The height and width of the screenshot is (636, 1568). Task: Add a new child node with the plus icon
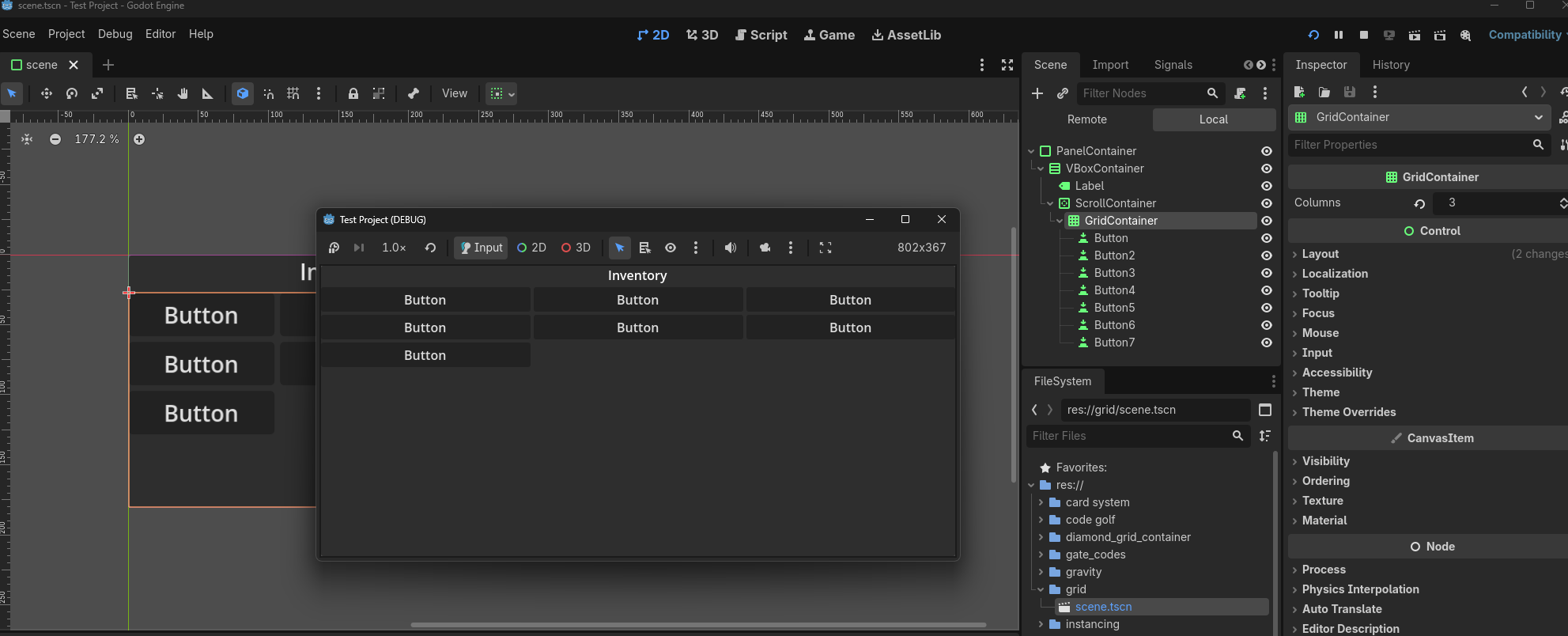[x=1037, y=93]
